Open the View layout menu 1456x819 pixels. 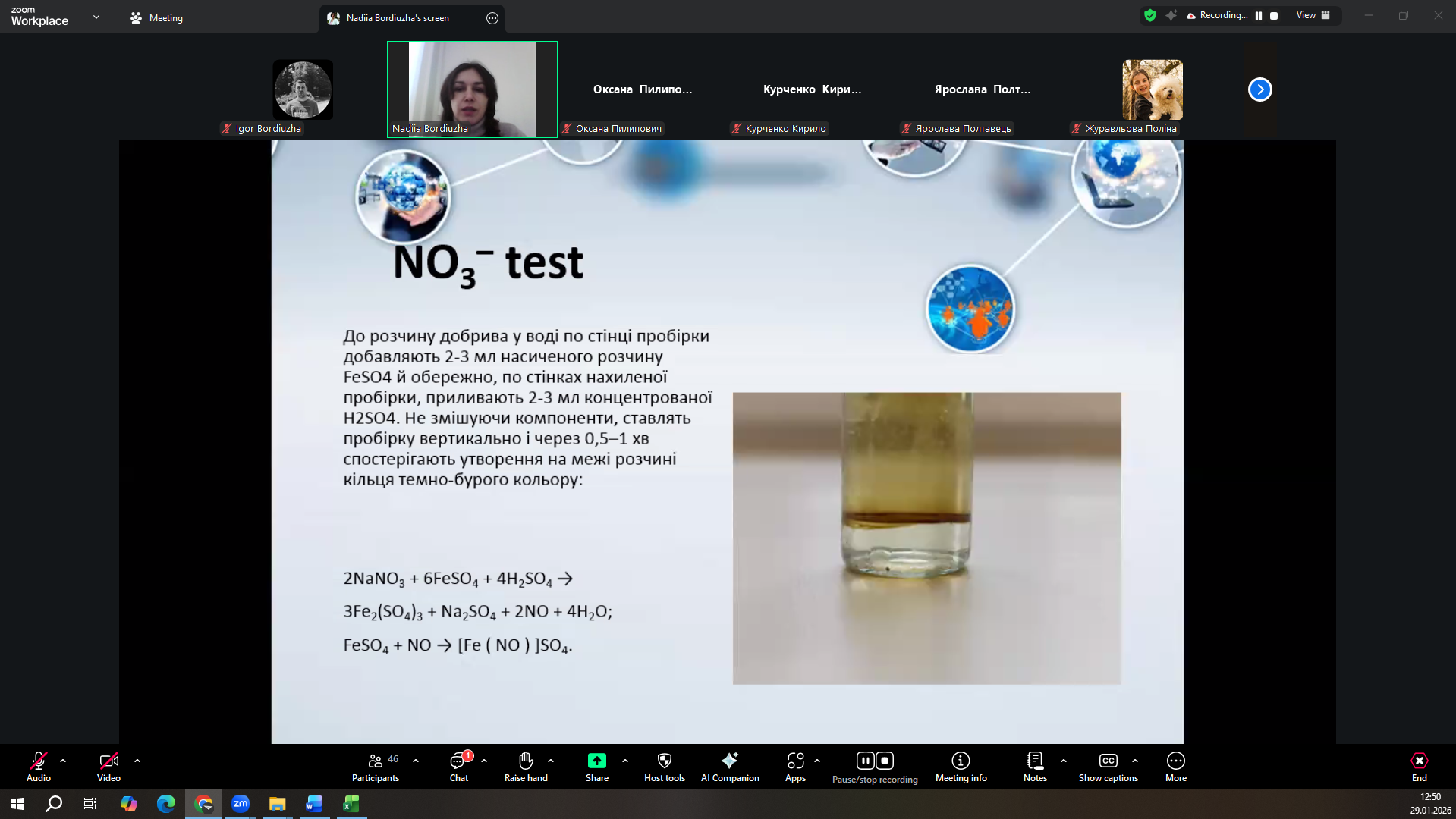1313,15
